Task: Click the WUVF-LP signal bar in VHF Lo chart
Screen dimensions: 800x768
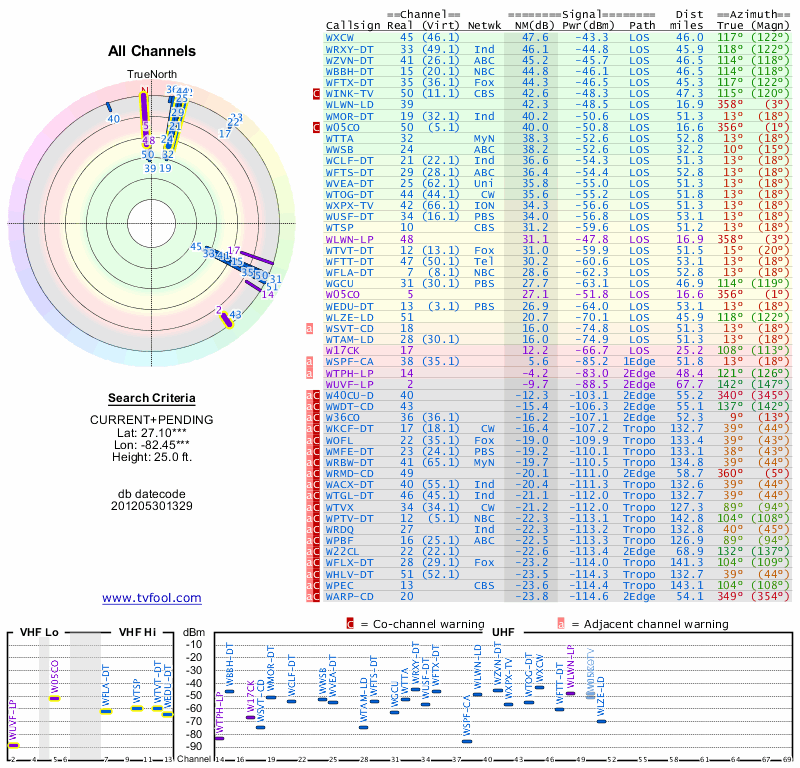Action: point(13,746)
